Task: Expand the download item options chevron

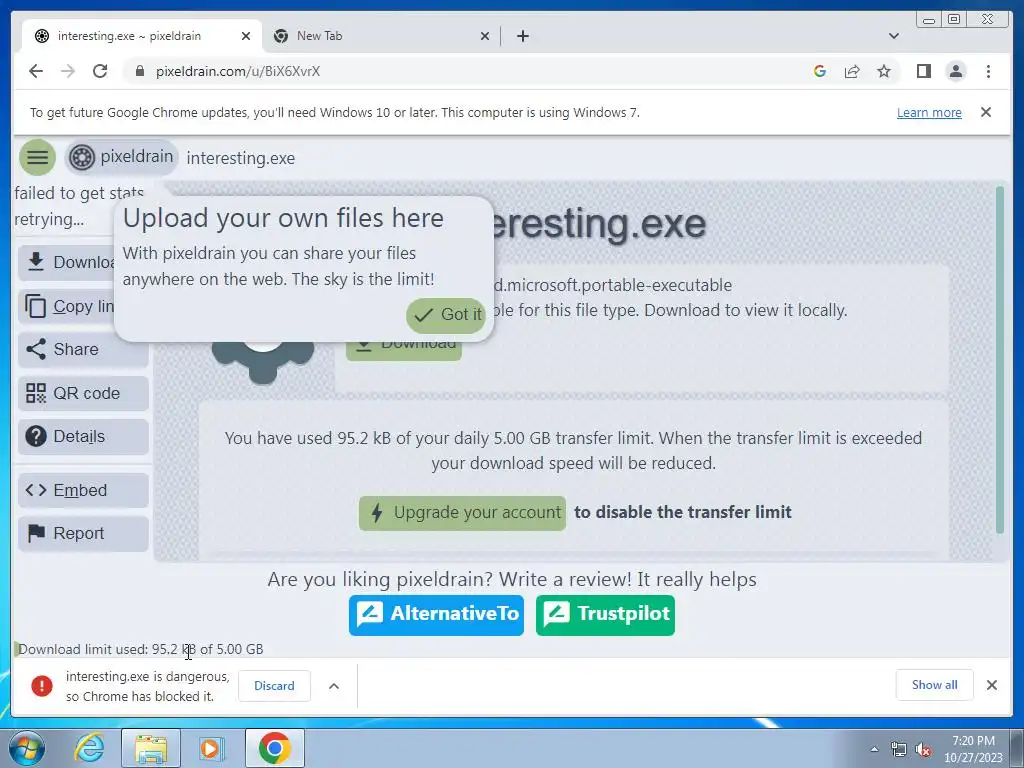Action: pos(334,686)
